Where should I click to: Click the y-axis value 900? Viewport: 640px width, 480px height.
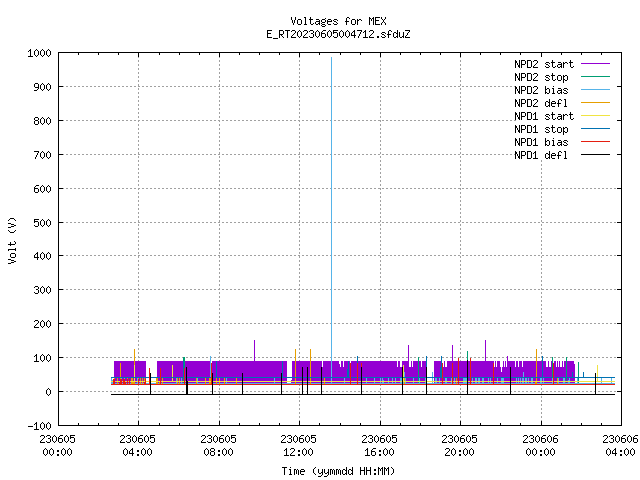pos(42,87)
